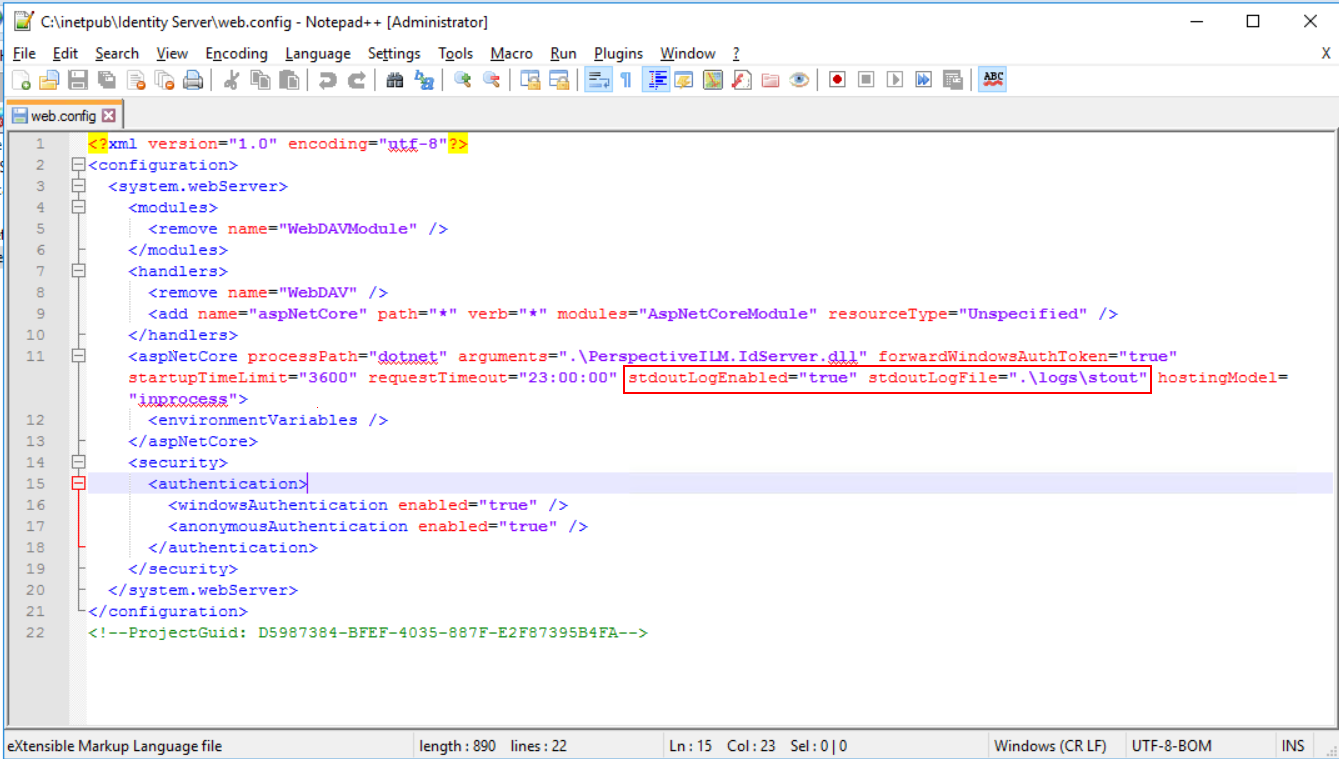
Task: Collapse the handlers node on line 7
Action: 78,271
